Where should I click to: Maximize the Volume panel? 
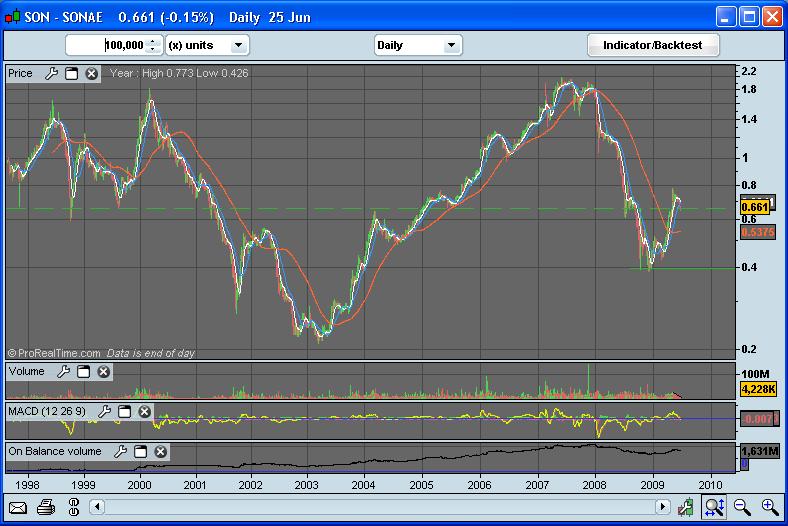83,372
